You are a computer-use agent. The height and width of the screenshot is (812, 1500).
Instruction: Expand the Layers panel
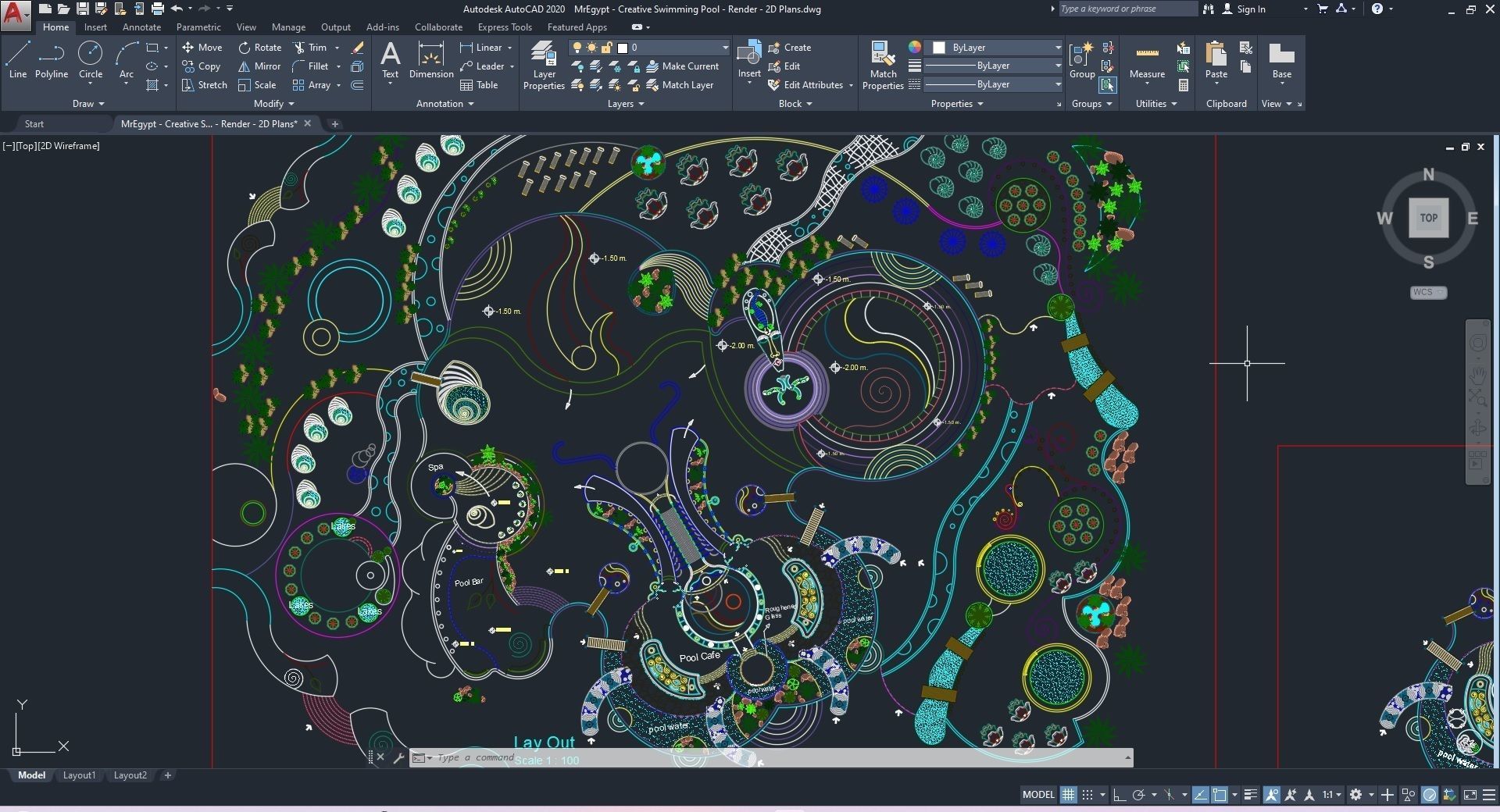coord(626,104)
